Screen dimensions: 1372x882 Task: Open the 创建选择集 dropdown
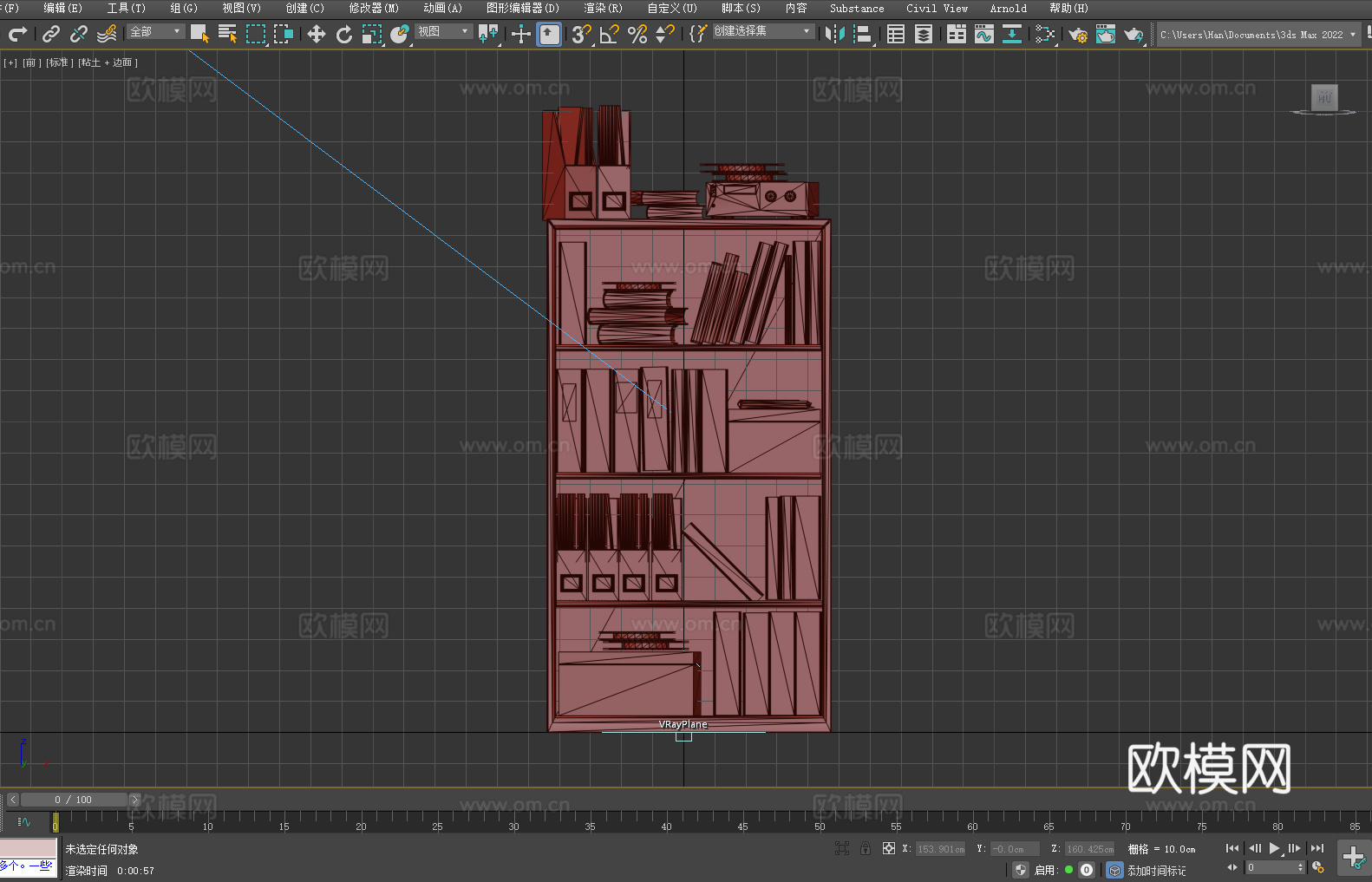click(763, 31)
